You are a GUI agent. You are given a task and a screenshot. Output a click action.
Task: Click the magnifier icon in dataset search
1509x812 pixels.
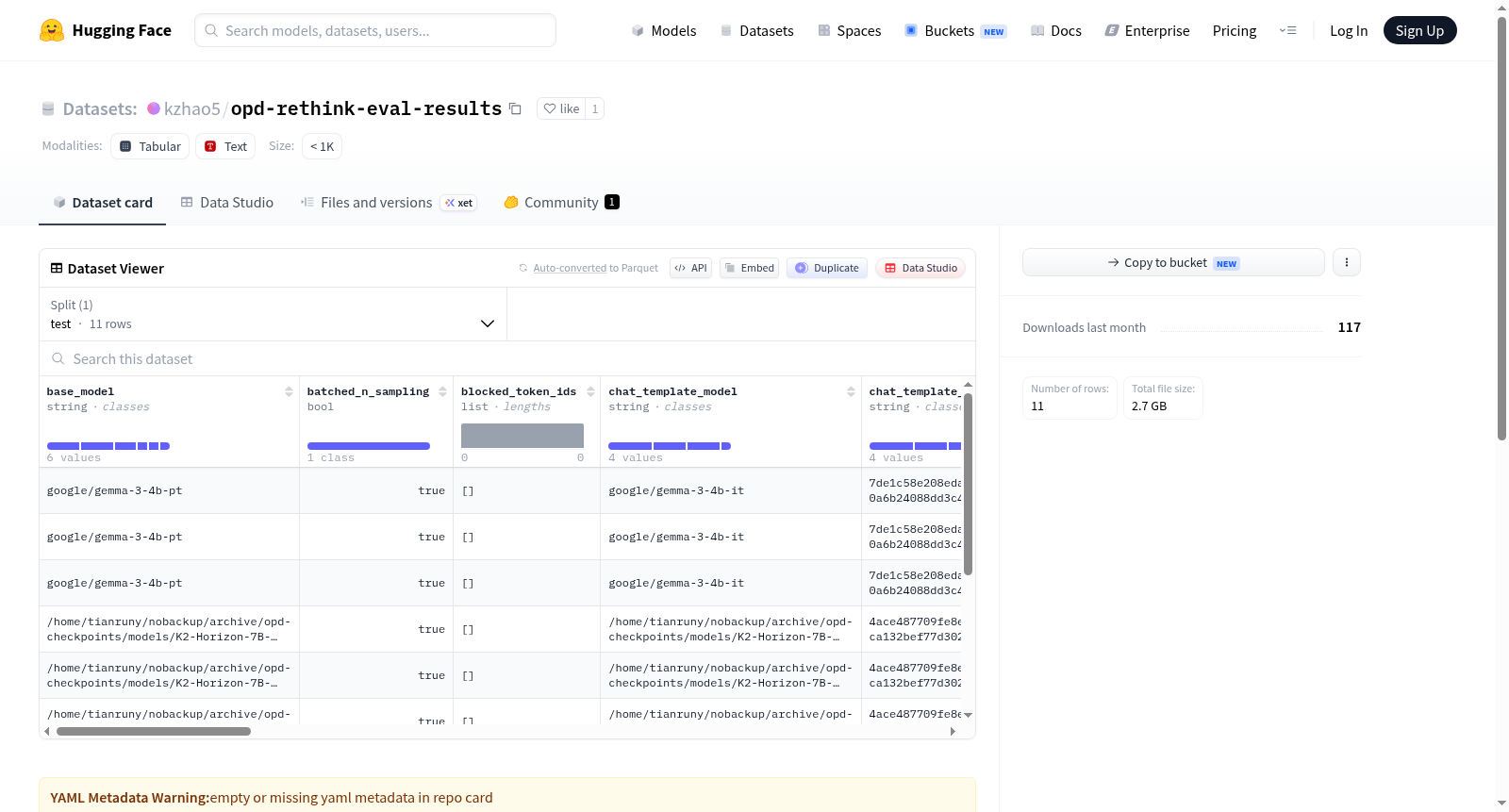58,358
